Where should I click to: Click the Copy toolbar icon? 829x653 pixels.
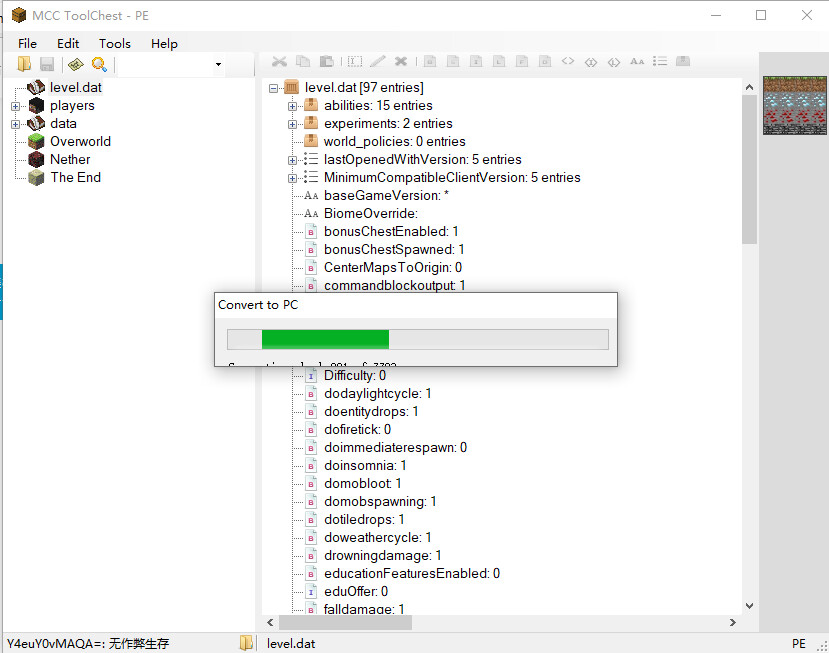pos(303,61)
